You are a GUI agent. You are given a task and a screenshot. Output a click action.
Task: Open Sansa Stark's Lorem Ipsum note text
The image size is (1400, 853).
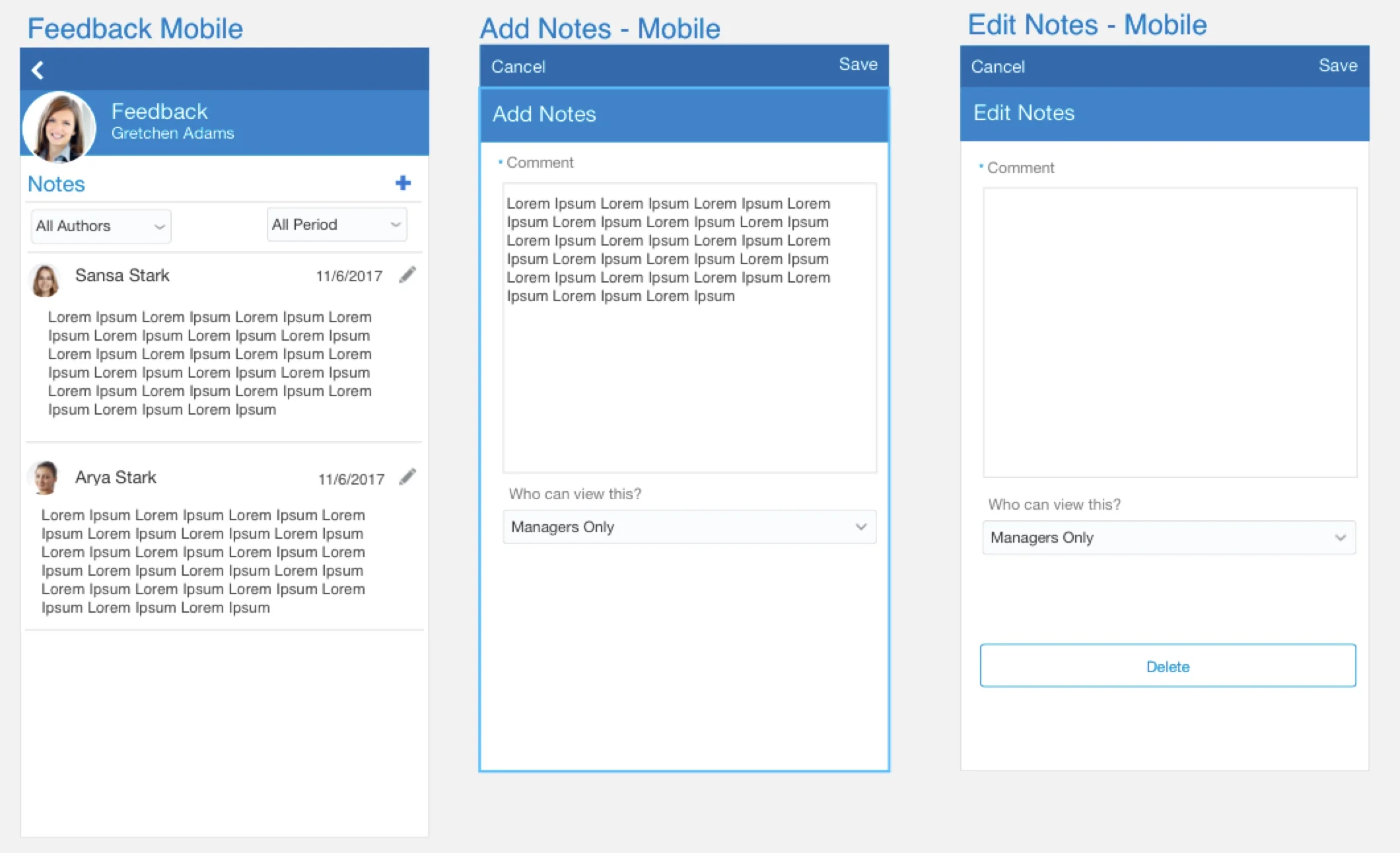pos(209,363)
